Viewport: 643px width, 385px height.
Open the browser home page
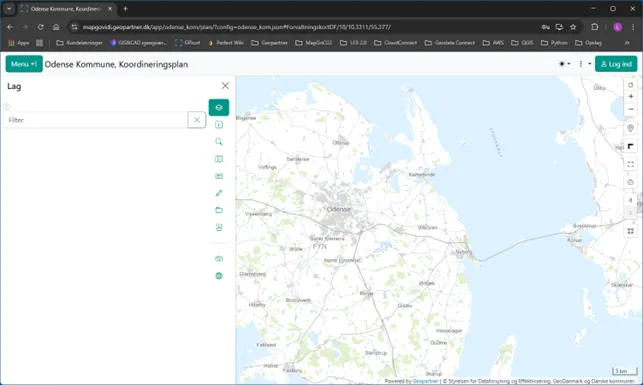(x=56, y=27)
